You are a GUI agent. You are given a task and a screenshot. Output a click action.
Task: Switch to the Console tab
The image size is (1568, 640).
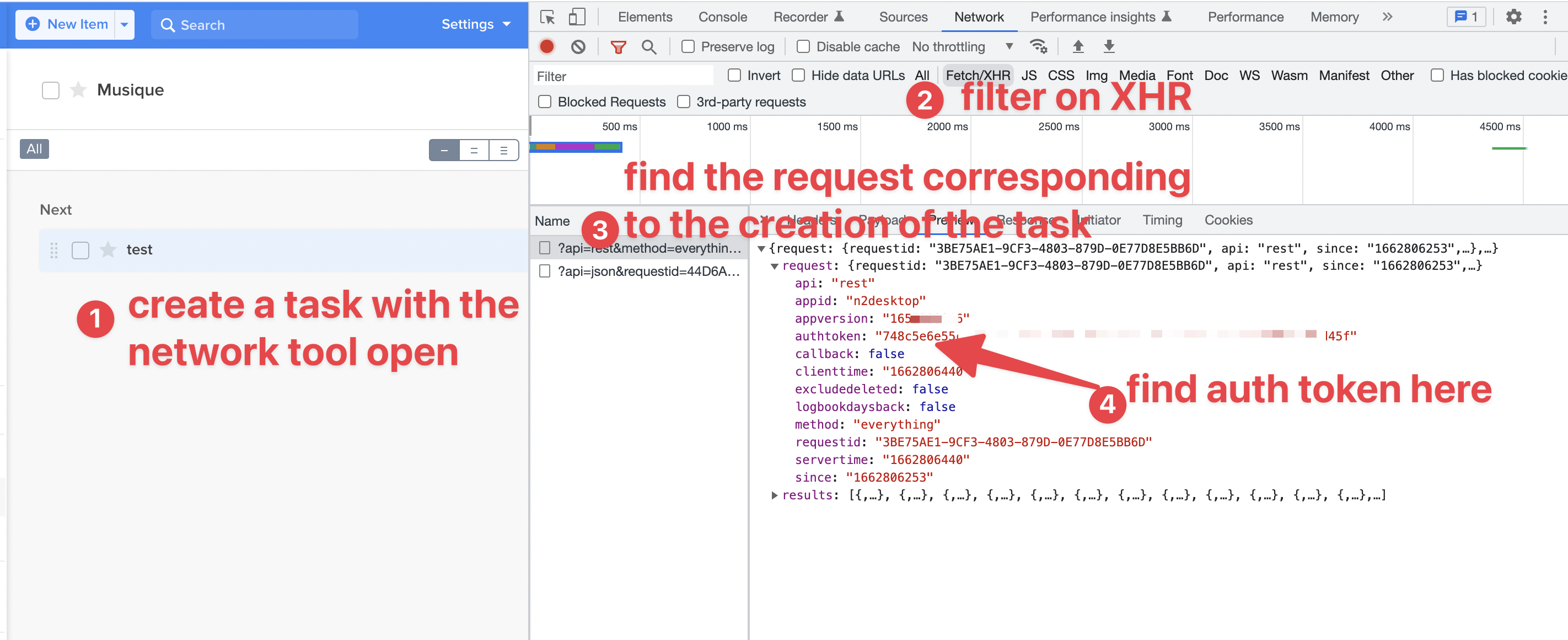pyautogui.click(x=722, y=17)
